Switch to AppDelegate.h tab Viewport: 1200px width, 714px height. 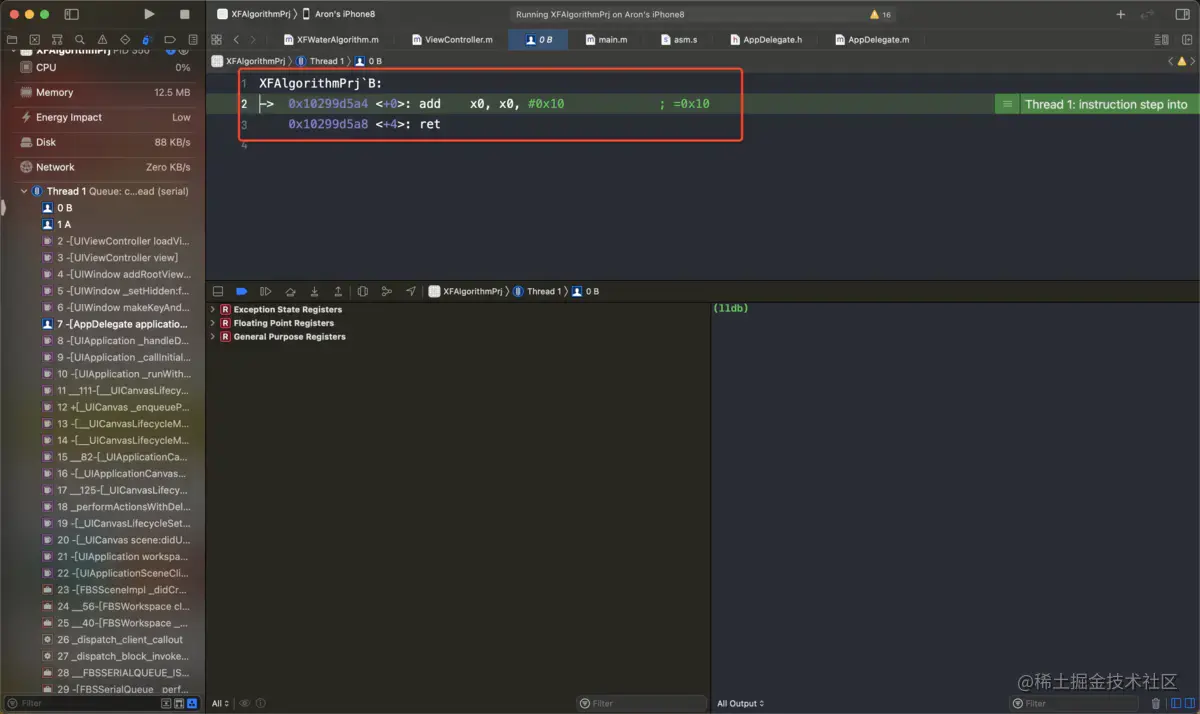(x=766, y=39)
